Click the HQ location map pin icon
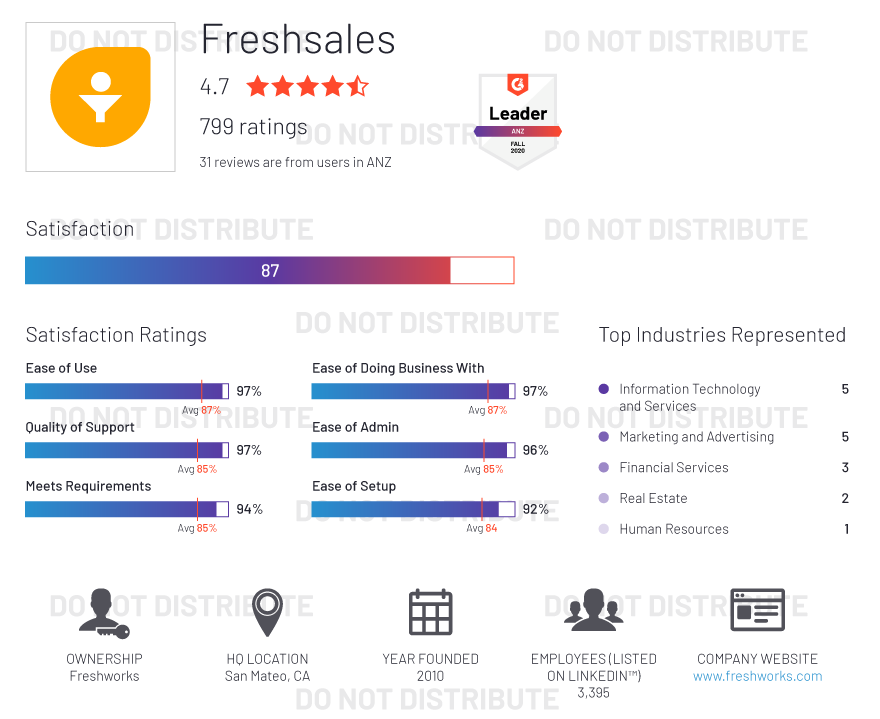The image size is (880, 719). (x=267, y=612)
